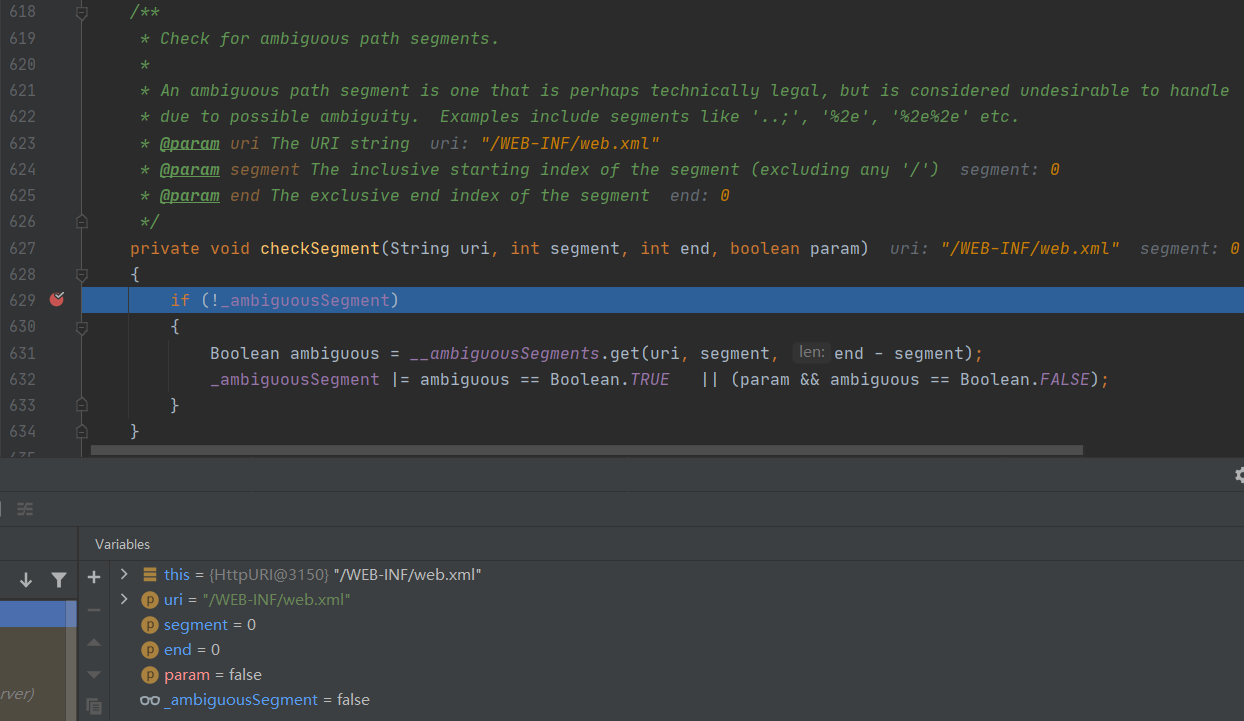This screenshot has height=721, width=1244.
Task: Collapse the if block at line 630
Action: tap(82, 327)
